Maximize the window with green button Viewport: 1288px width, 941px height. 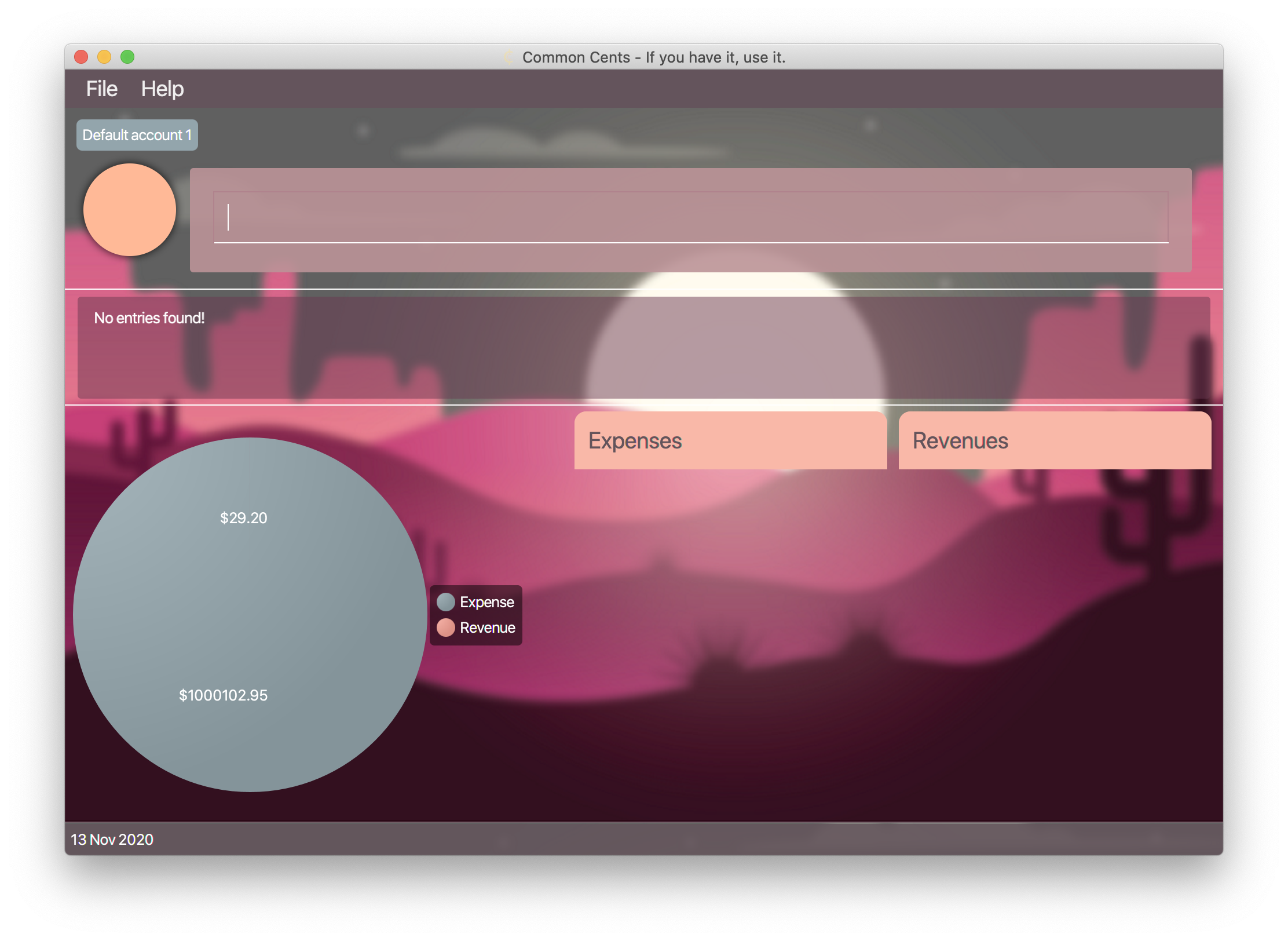point(127,57)
